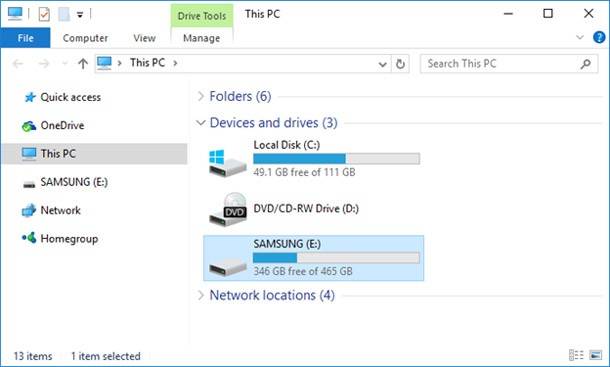
Task: Expand the Network locations (4) group
Action: (x=201, y=295)
